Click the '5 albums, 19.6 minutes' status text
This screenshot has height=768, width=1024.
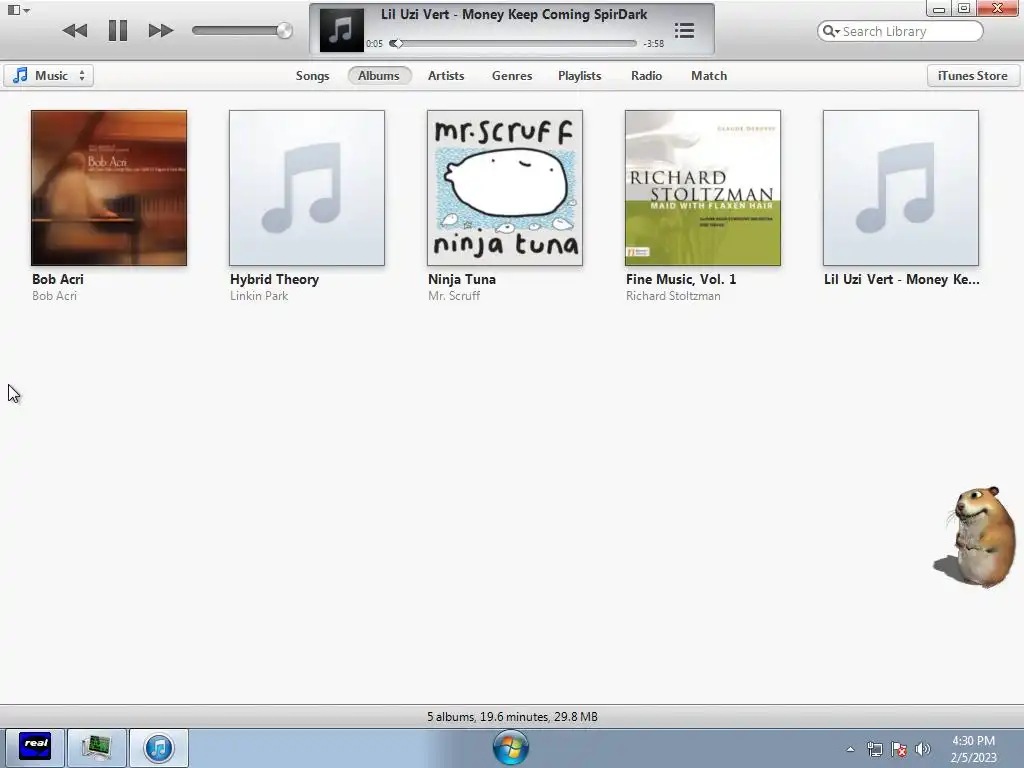tap(512, 716)
